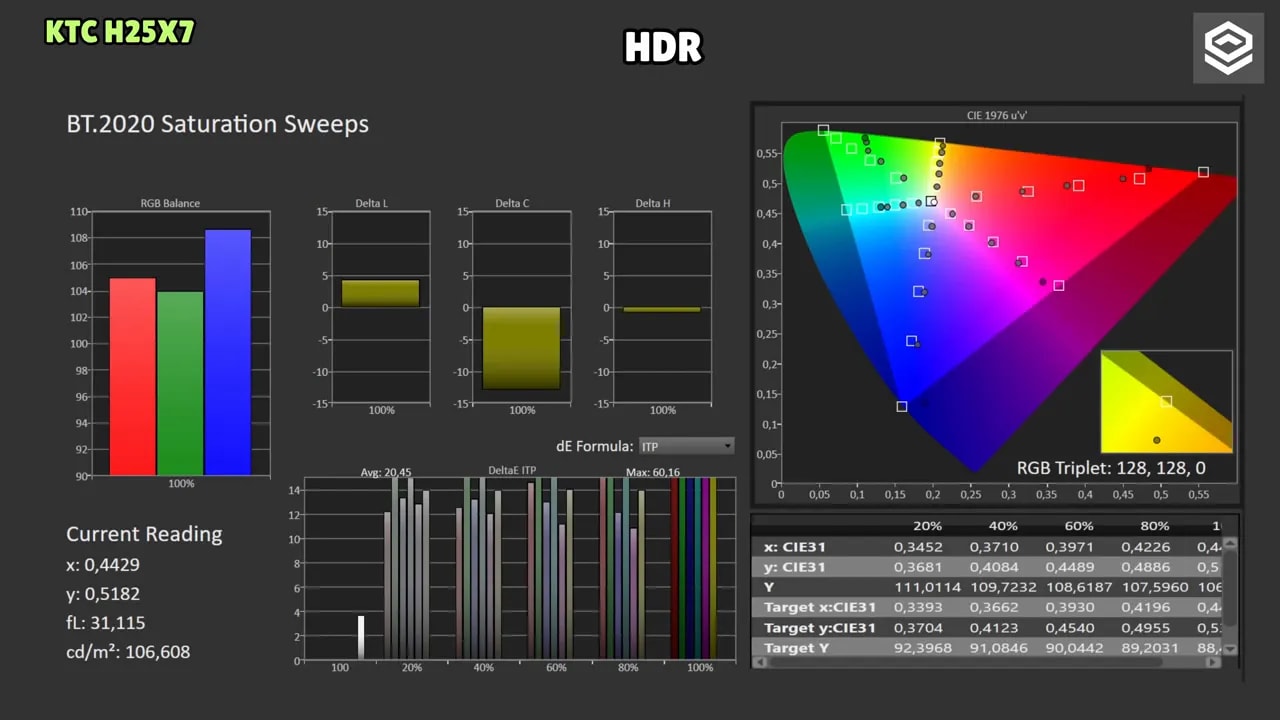1280x720 pixels.
Task: Click the cell value 90,0442
Action: coord(1073,648)
